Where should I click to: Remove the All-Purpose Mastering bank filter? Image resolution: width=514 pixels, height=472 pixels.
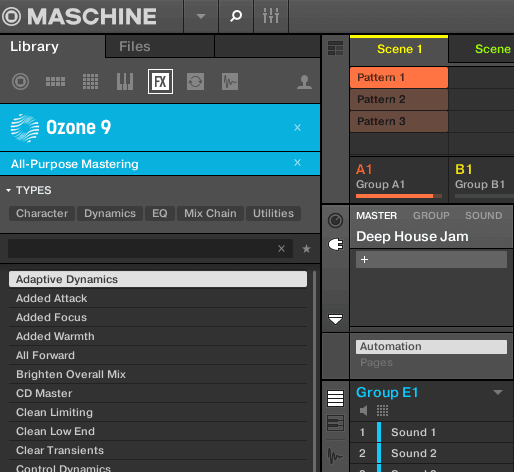coord(297,162)
